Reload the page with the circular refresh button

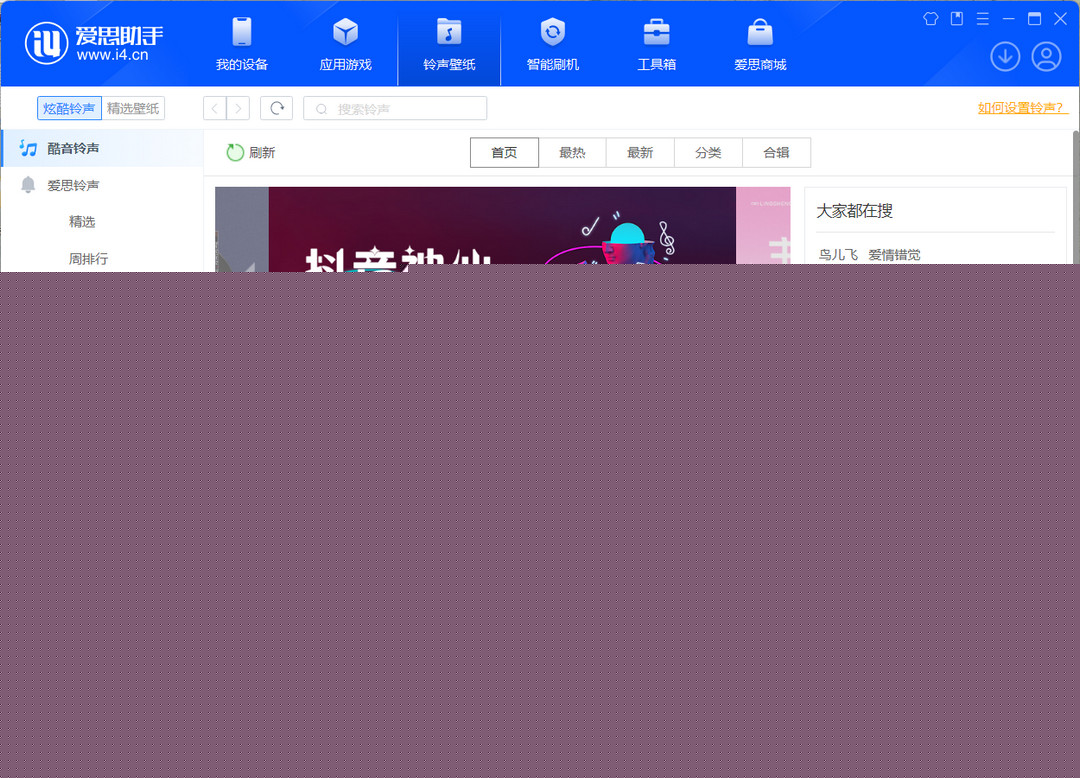coord(276,108)
